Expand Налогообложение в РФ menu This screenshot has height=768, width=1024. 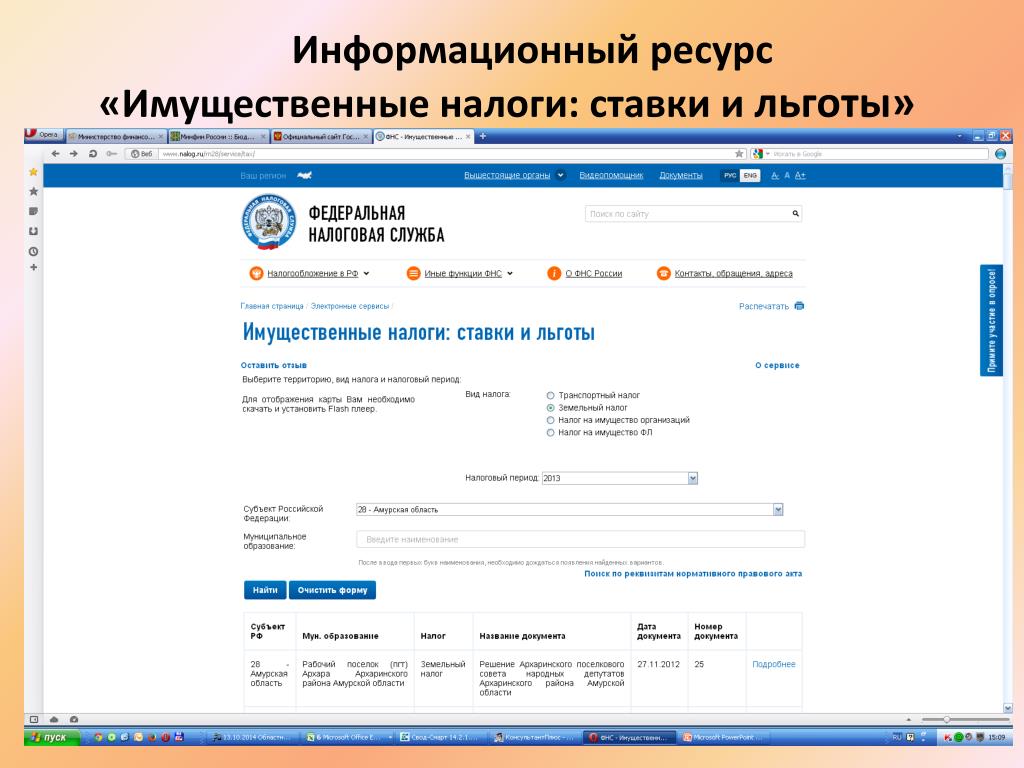[x=366, y=274]
